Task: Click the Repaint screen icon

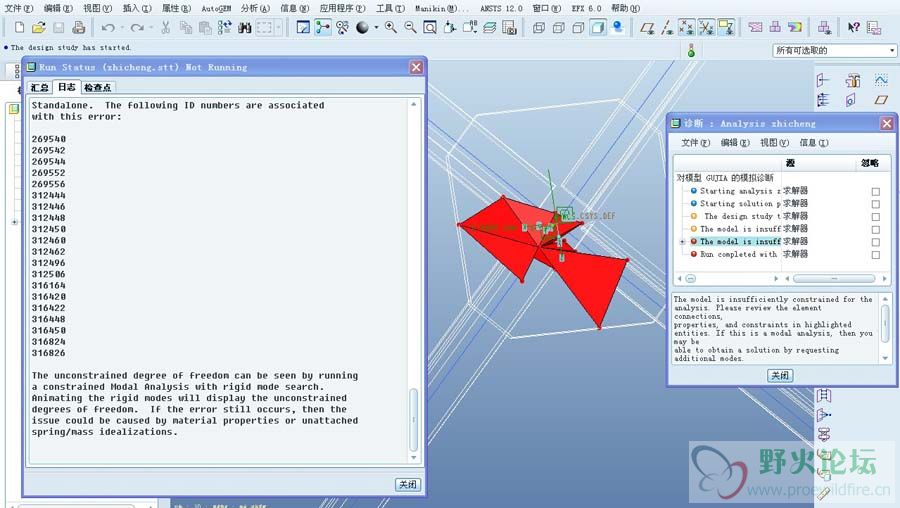Action: [303, 27]
